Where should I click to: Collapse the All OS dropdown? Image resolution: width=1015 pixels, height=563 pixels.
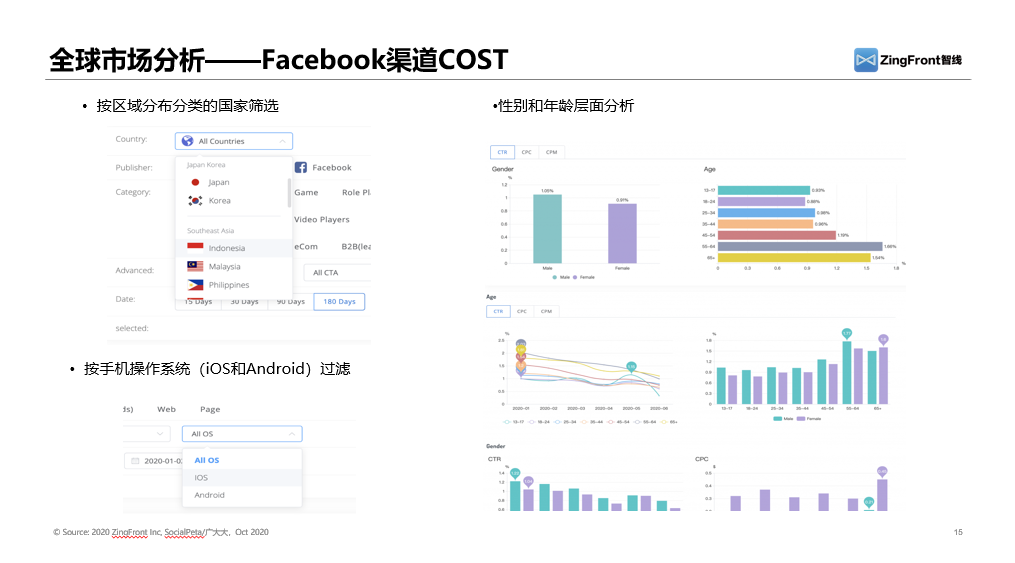point(291,434)
